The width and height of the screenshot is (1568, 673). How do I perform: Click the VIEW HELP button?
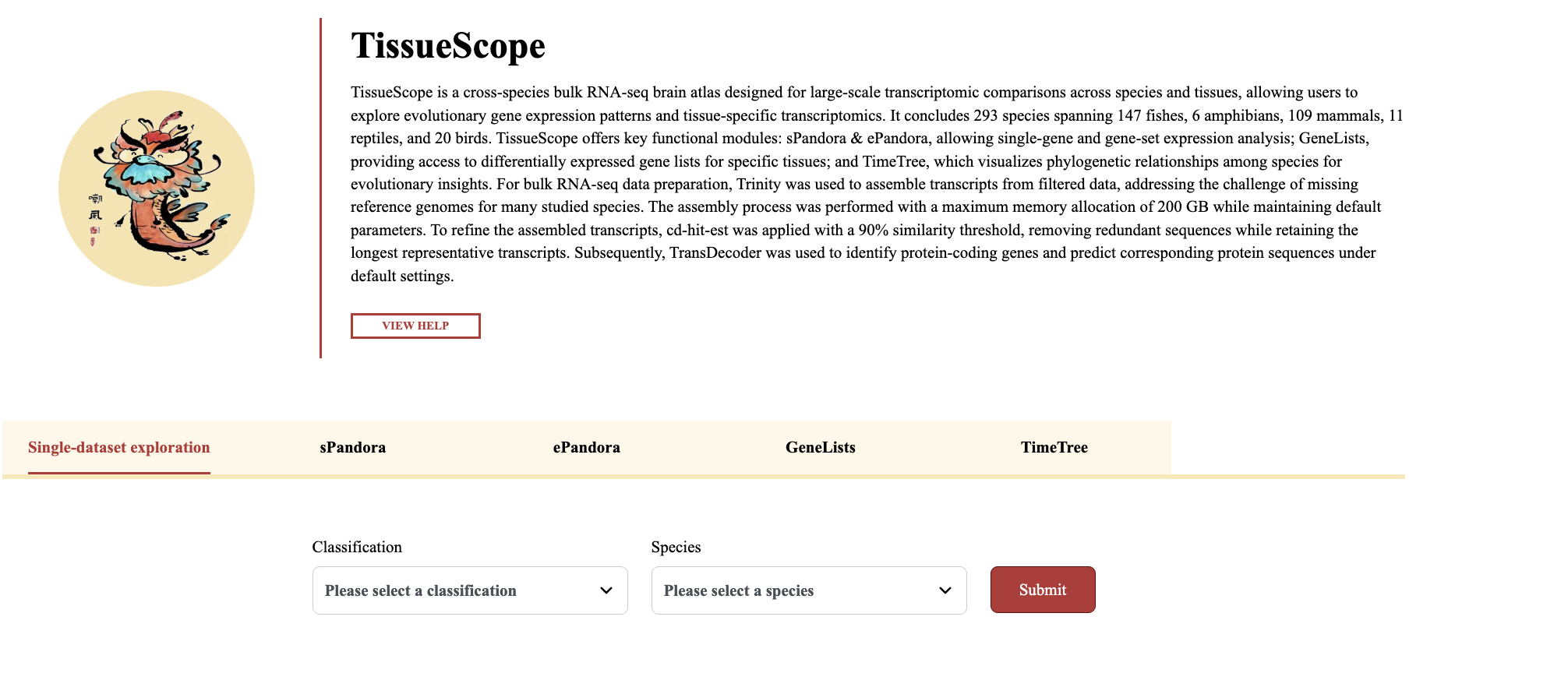coord(415,326)
